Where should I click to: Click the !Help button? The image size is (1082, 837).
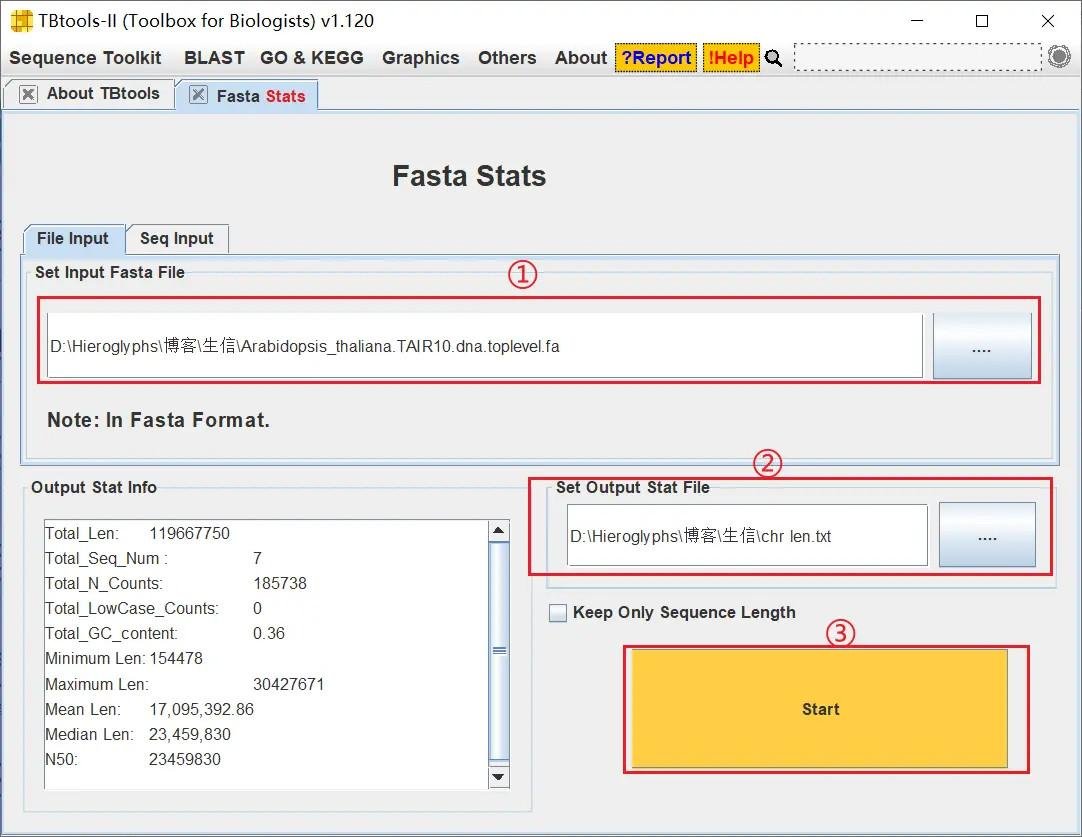pyautogui.click(x=731, y=58)
